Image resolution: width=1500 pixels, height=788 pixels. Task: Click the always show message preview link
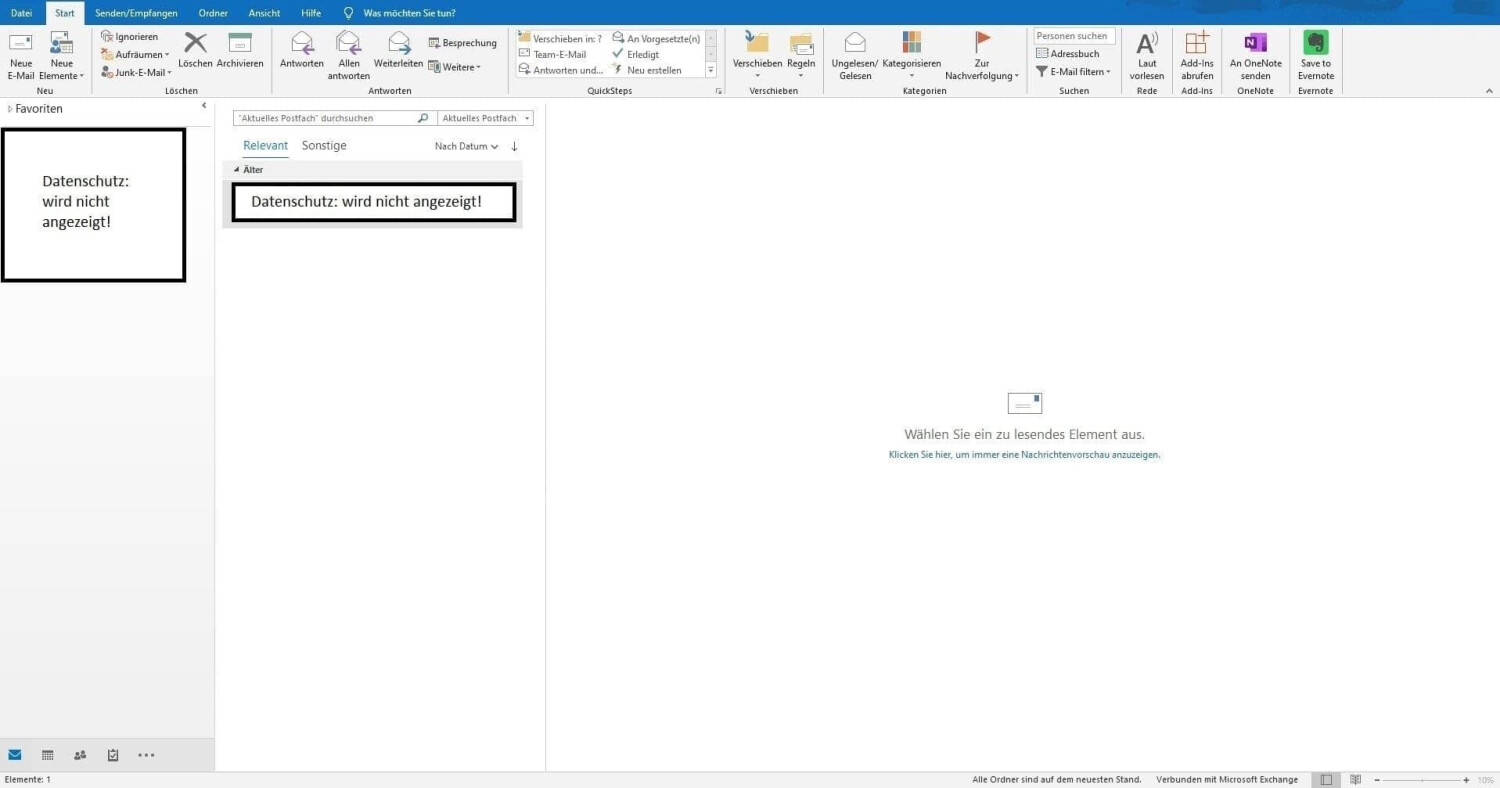pyautogui.click(x=1024, y=455)
